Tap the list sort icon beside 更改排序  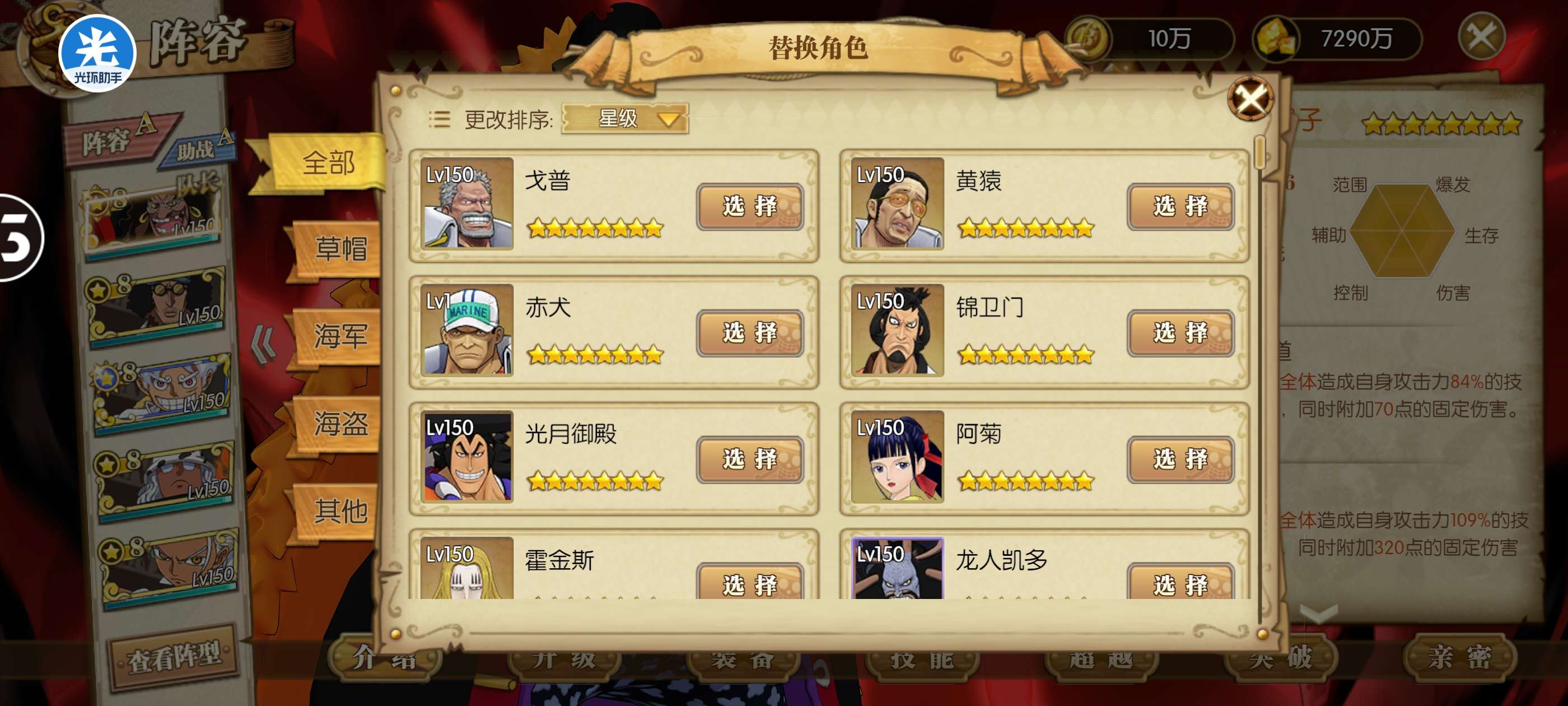click(x=439, y=119)
